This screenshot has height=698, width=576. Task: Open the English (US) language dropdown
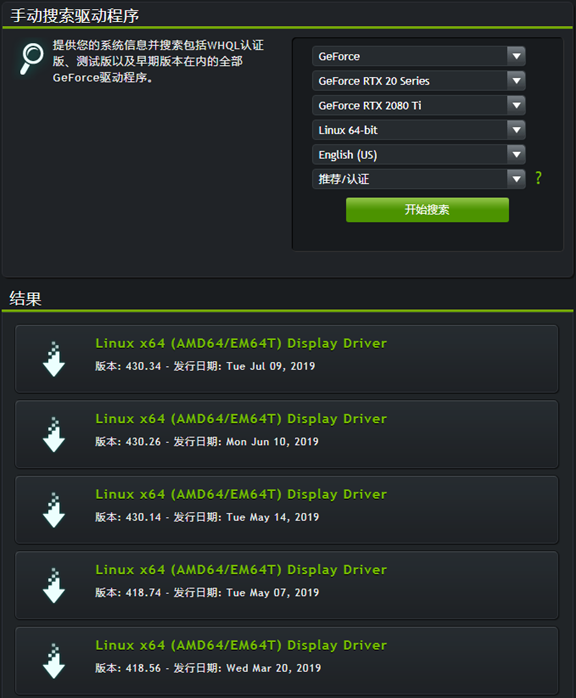pos(418,154)
